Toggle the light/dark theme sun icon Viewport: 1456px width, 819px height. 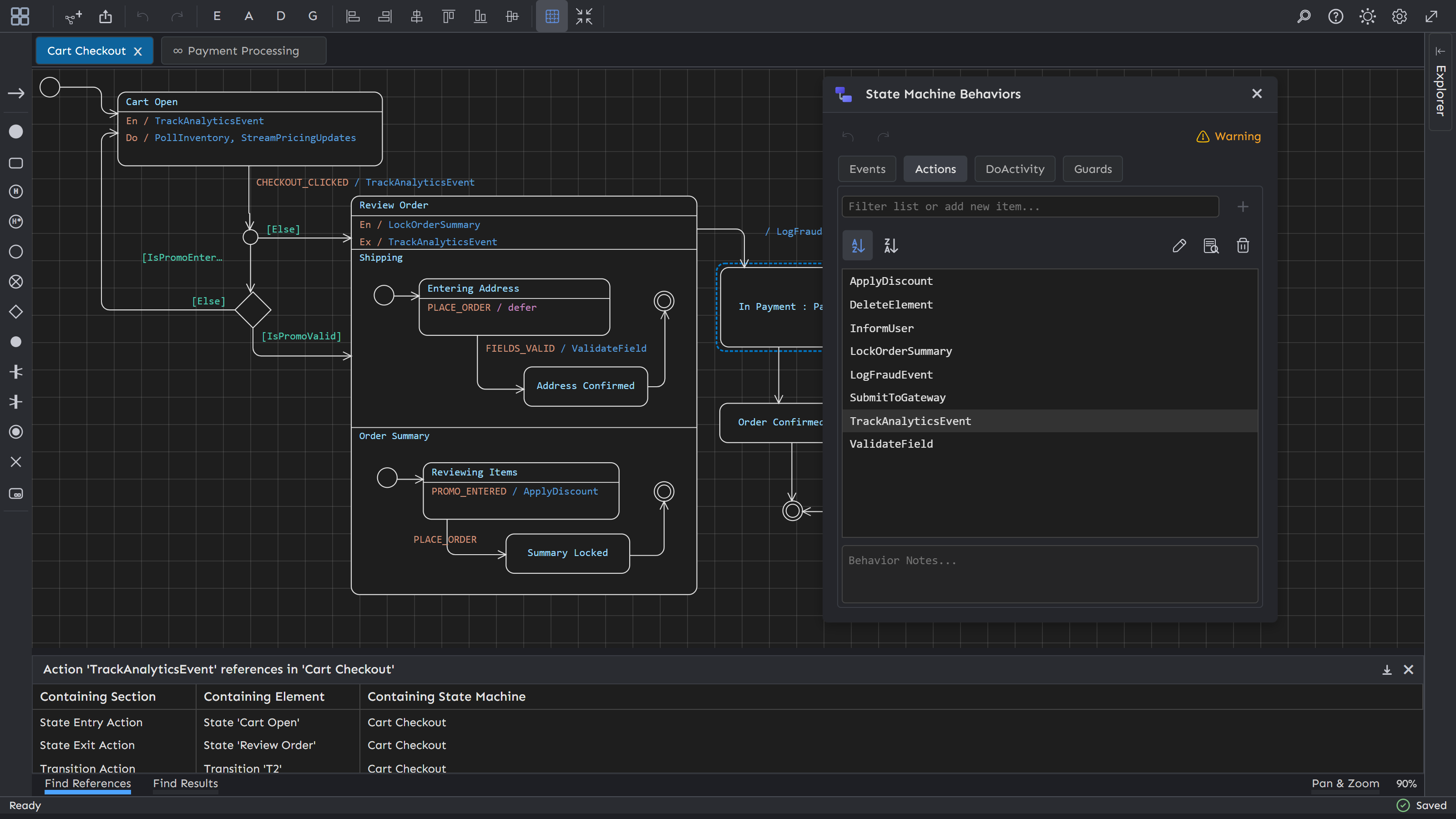pos(1367,16)
